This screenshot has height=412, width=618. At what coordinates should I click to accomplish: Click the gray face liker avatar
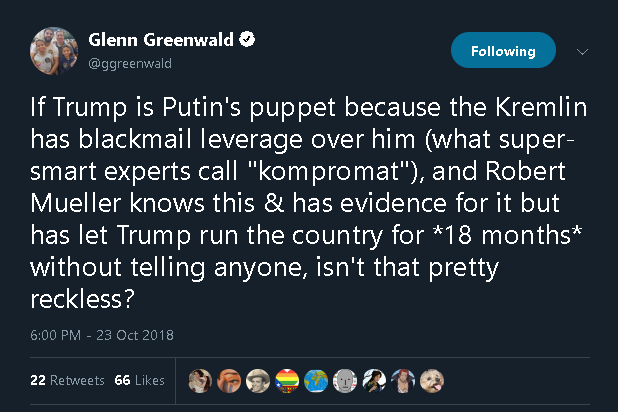(344, 380)
